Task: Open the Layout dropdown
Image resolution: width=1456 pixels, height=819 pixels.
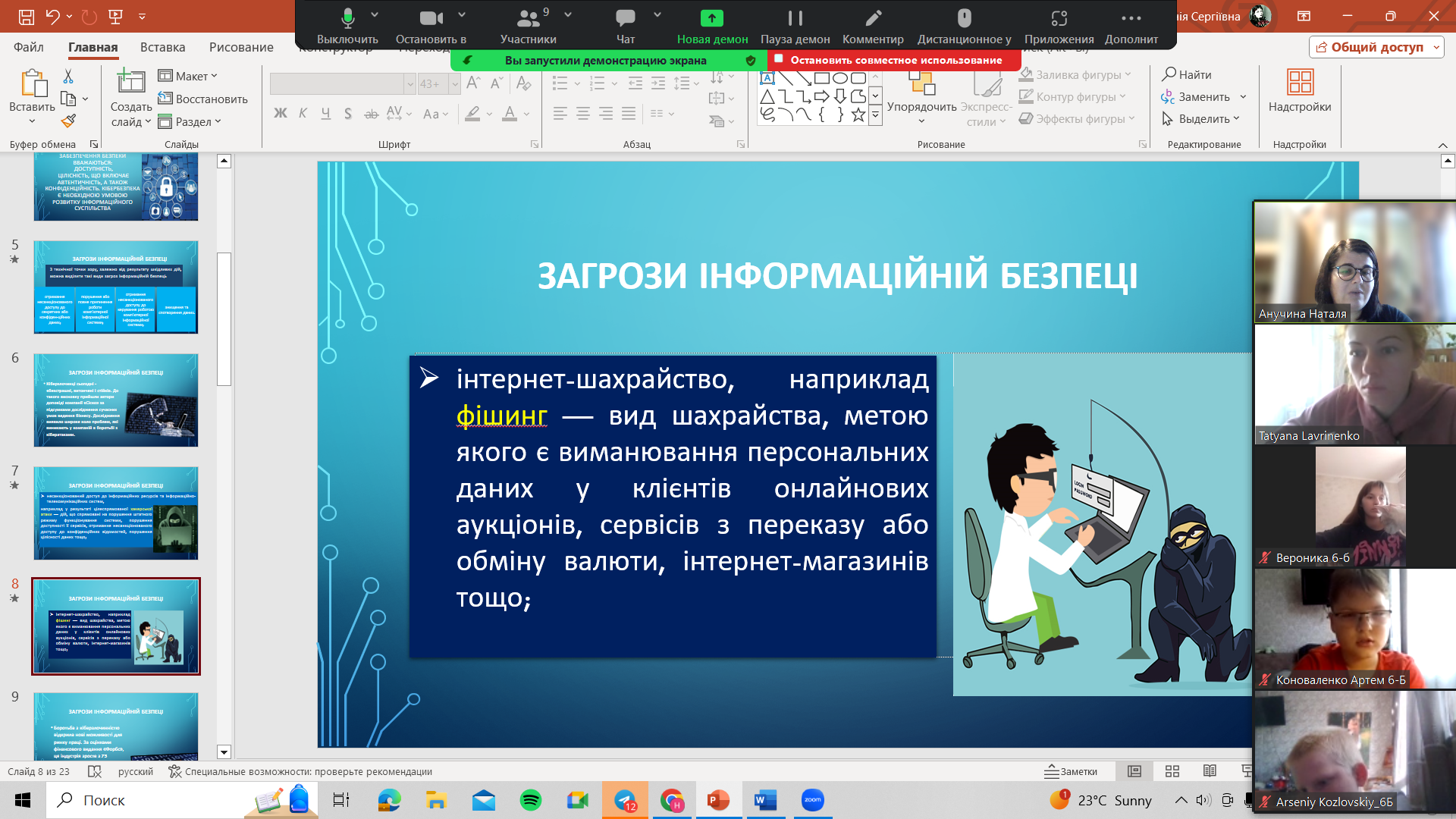Action: click(187, 76)
